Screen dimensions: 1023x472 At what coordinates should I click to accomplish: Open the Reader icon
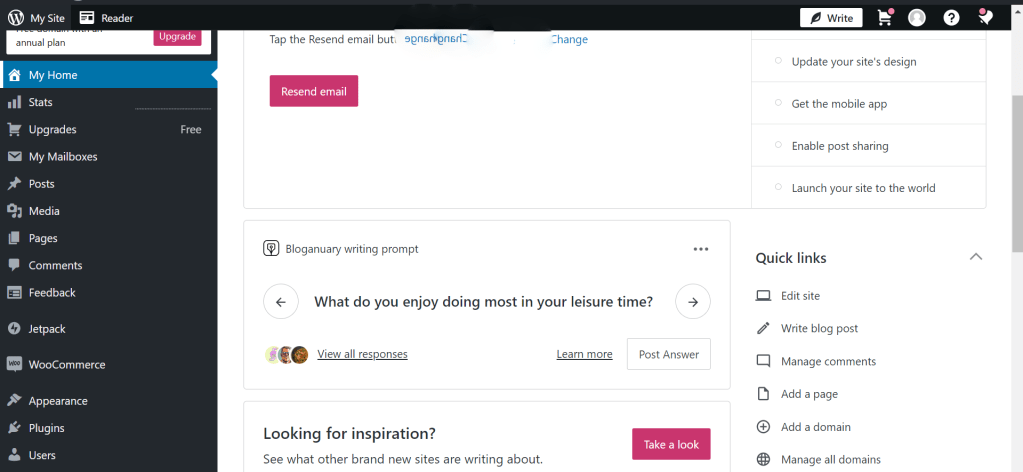click(88, 18)
